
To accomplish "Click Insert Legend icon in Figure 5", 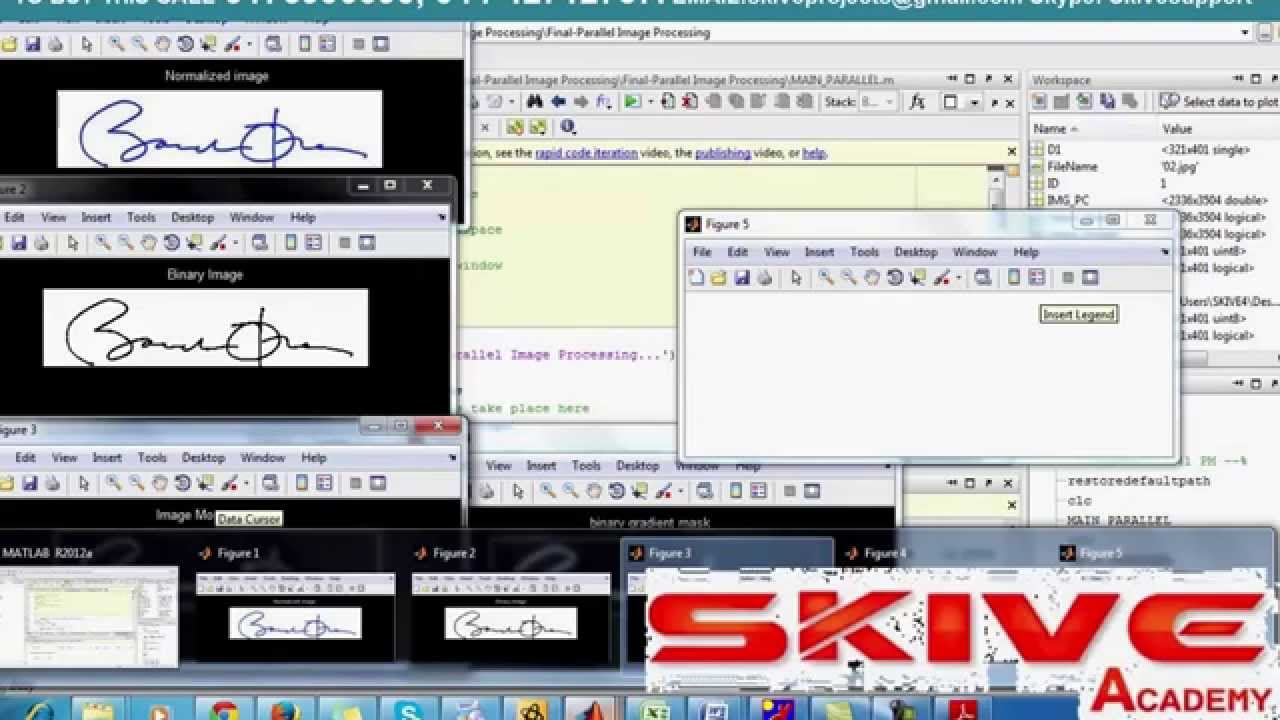I will (1037, 278).
